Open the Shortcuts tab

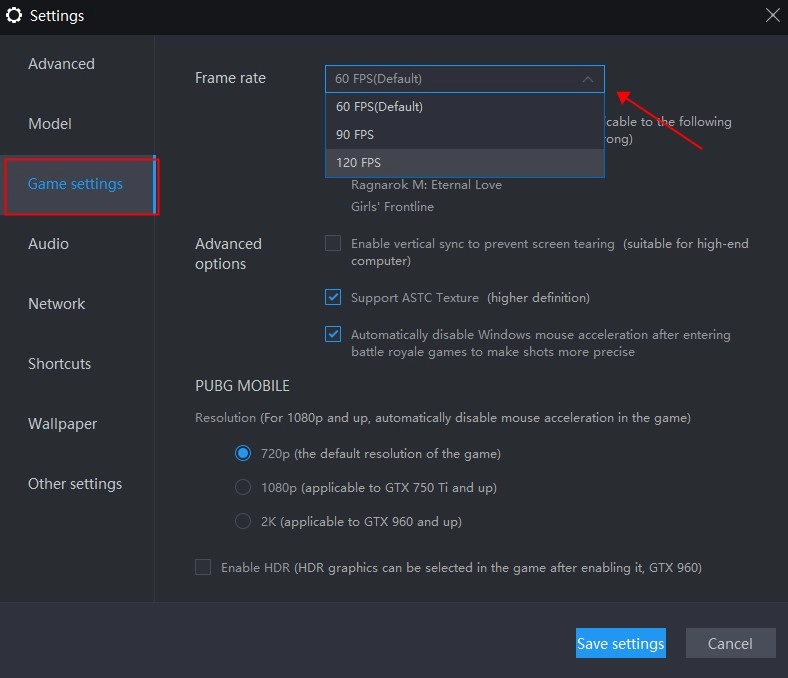[x=59, y=364]
